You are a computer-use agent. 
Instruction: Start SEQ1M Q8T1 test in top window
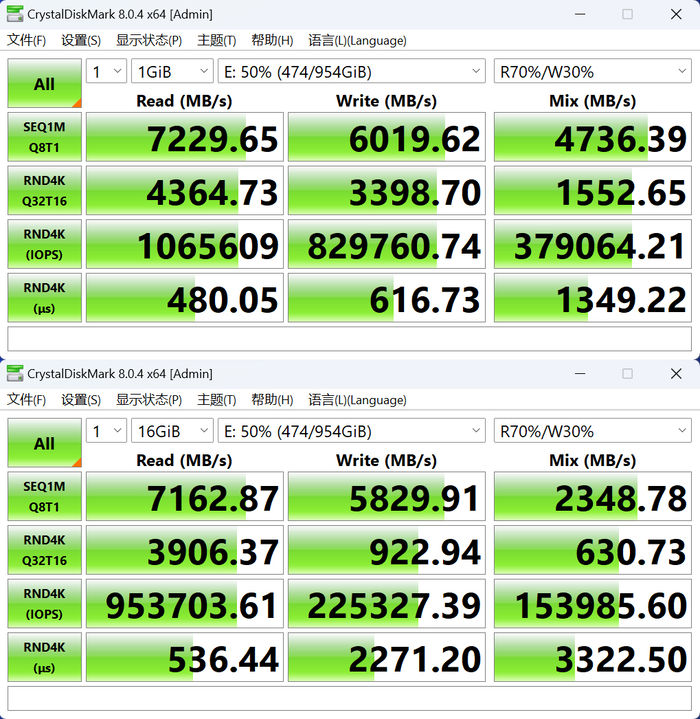point(44,137)
